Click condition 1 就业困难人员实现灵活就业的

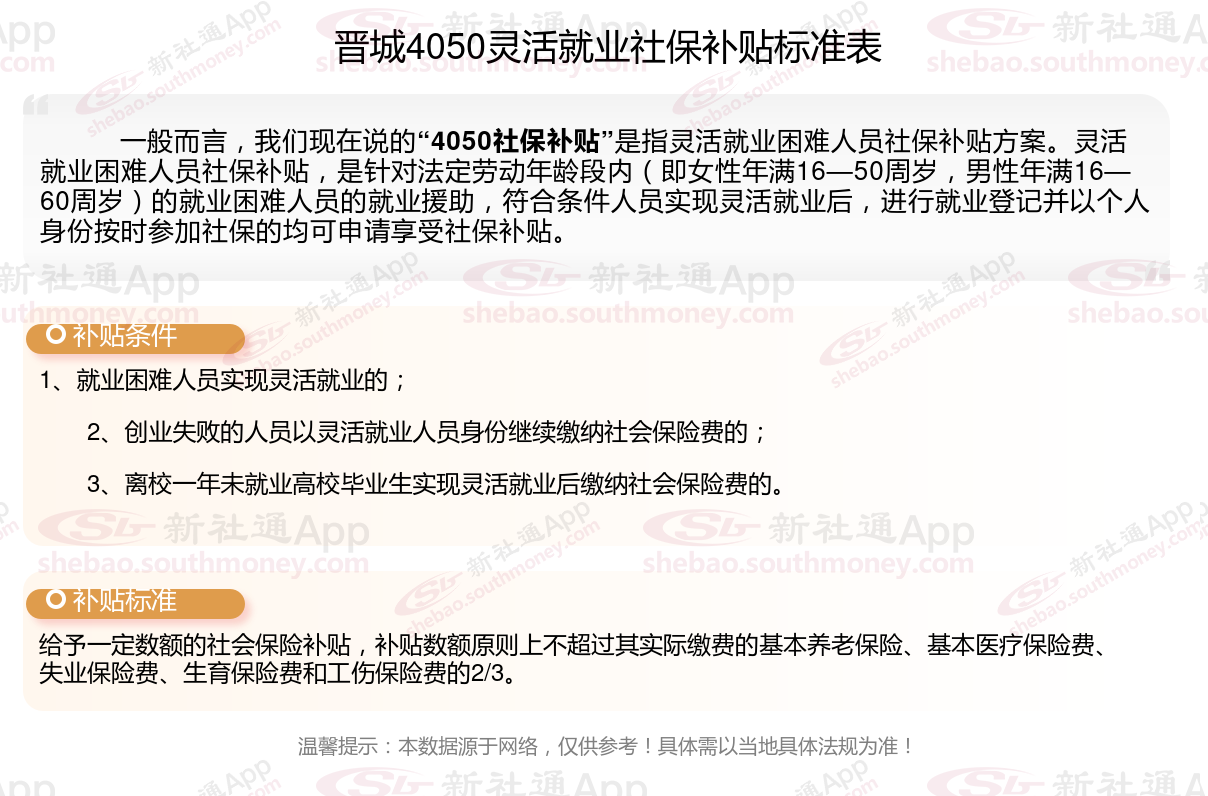tap(224, 381)
